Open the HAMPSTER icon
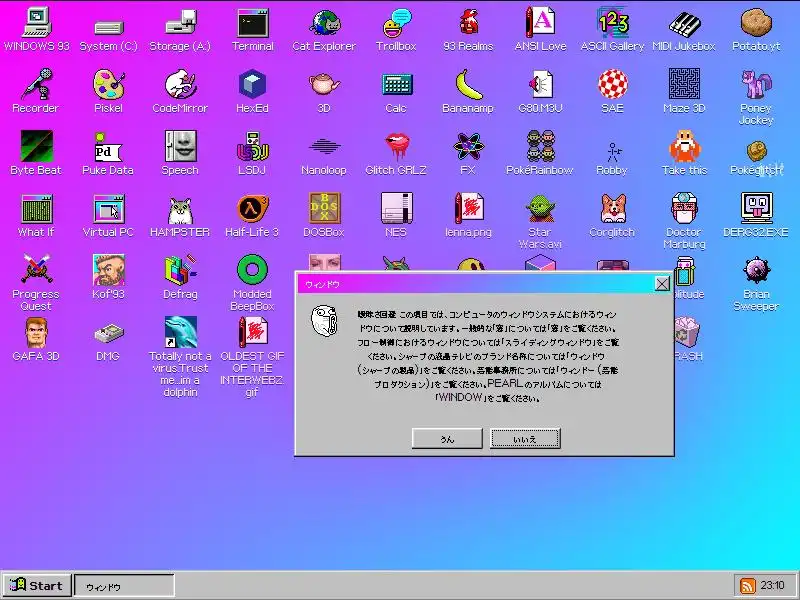The width and height of the screenshot is (800, 600). tap(180, 210)
